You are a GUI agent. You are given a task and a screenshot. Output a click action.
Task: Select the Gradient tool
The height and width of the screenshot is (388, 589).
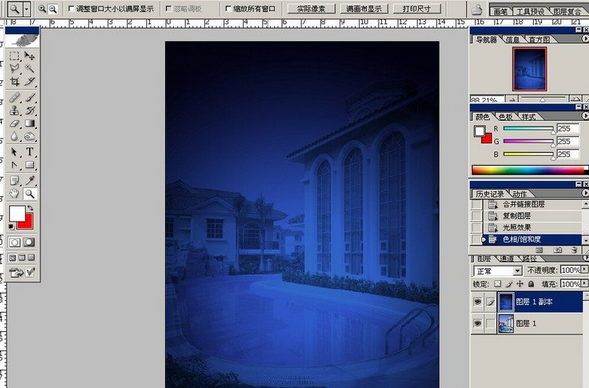(x=30, y=124)
